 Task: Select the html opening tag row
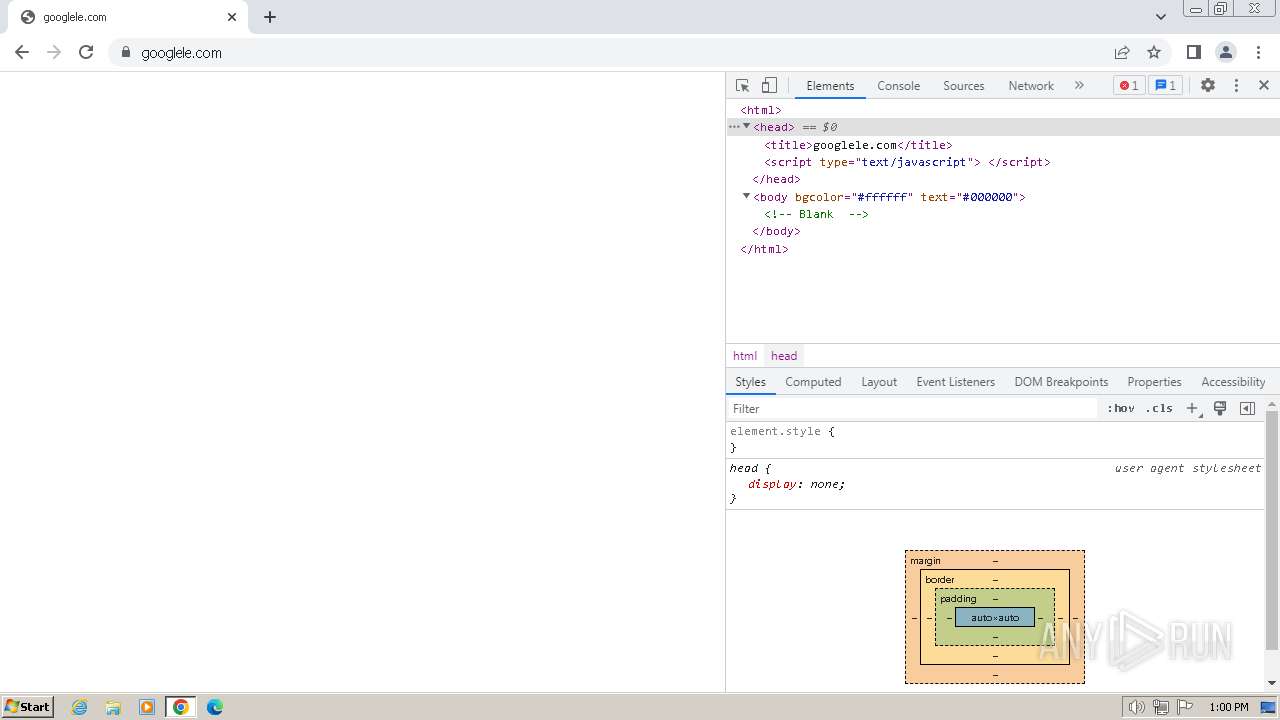(x=761, y=110)
